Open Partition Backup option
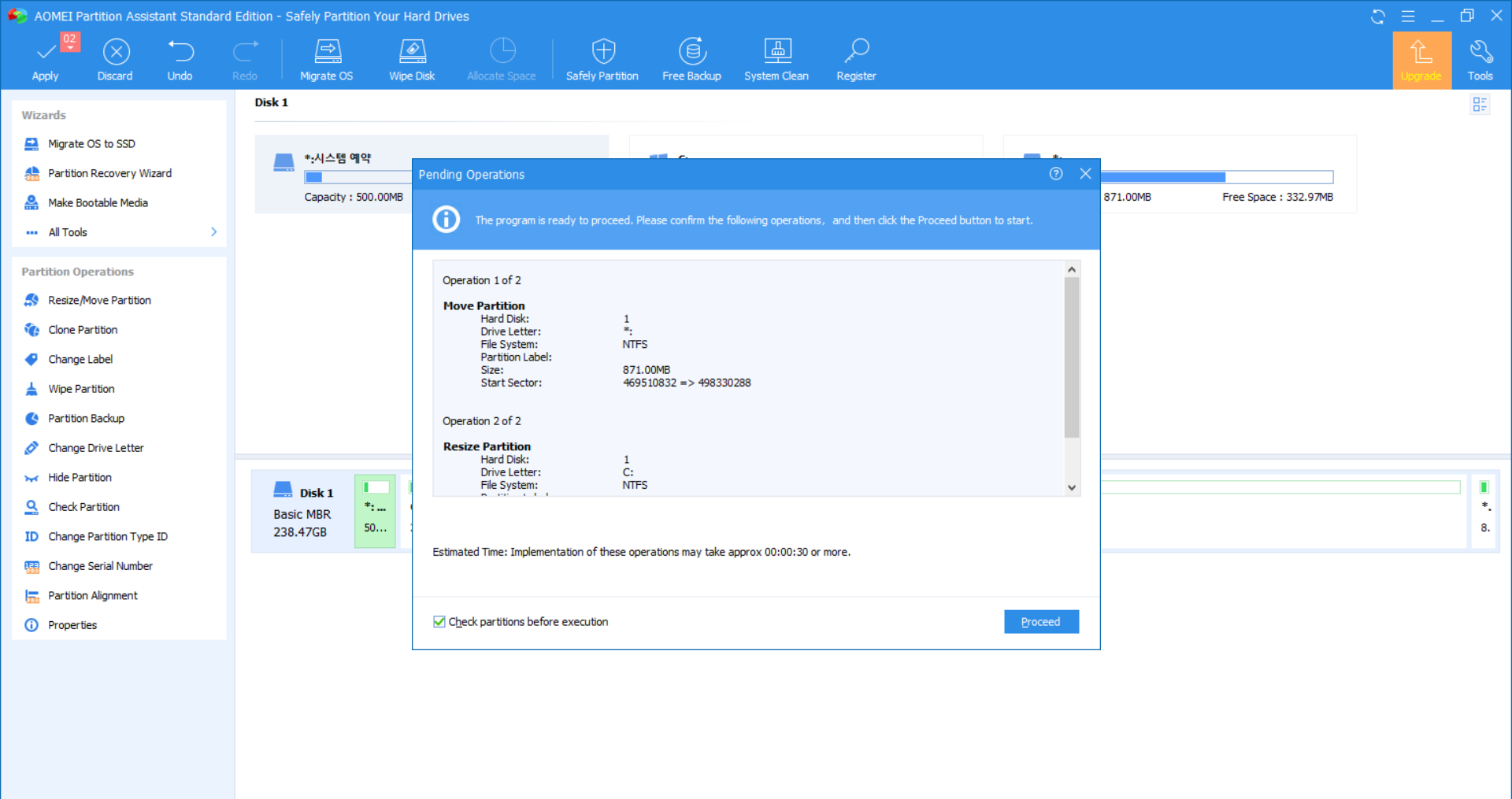The height and width of the screenshot is (799, 1512). 86,419
